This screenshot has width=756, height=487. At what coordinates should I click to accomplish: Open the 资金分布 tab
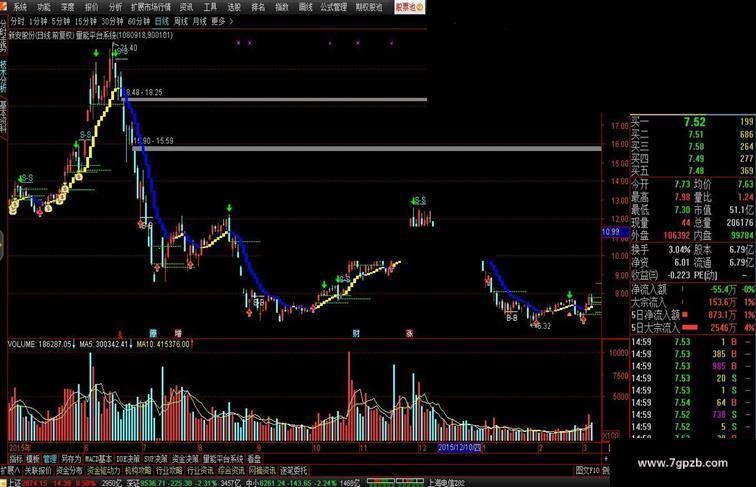[x=69, y=471]
